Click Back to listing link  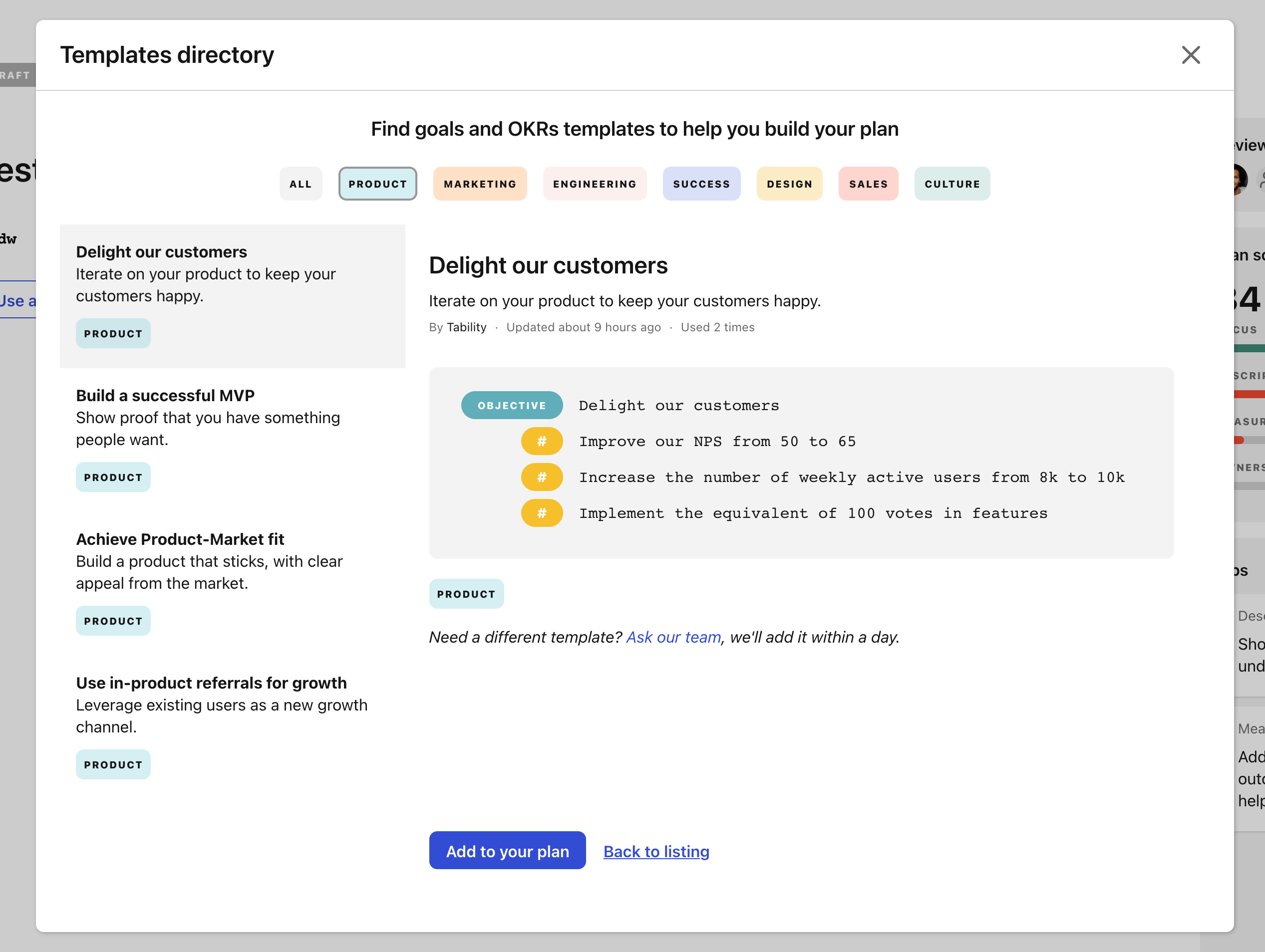pos(656,851)
